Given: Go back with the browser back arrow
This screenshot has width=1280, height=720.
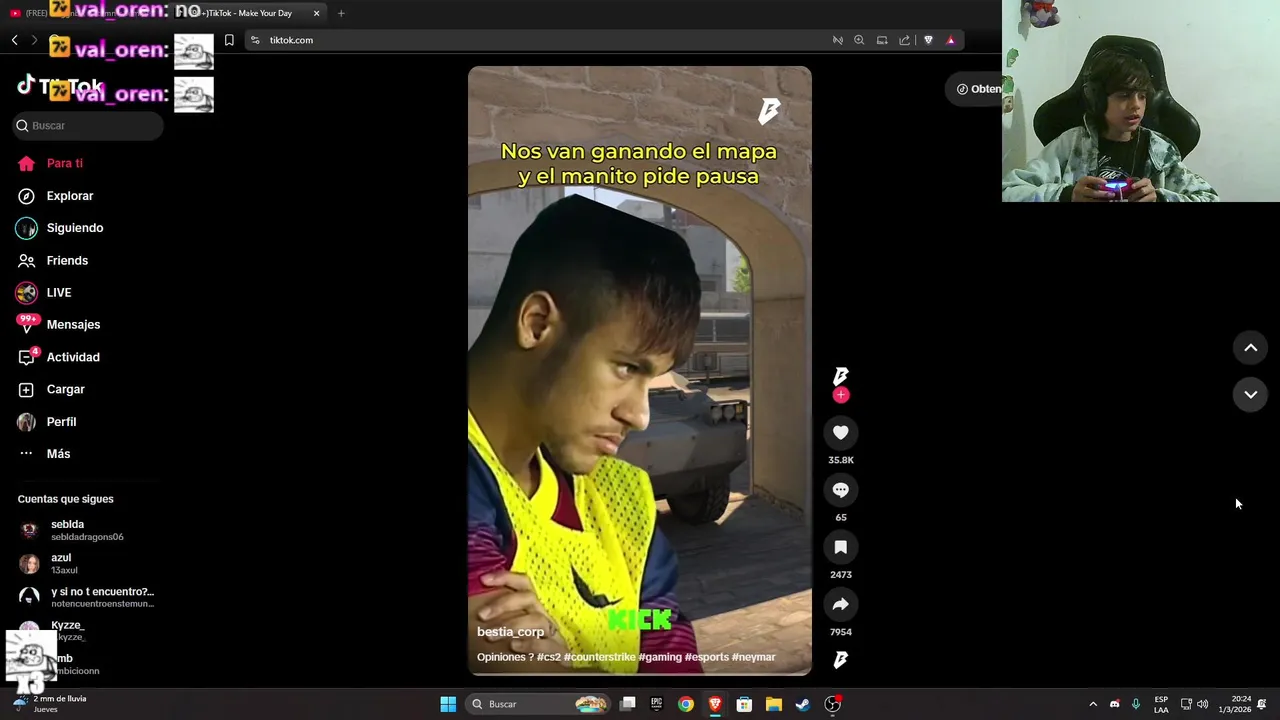Looking at the screenshot, I should (x=15, y=40).
